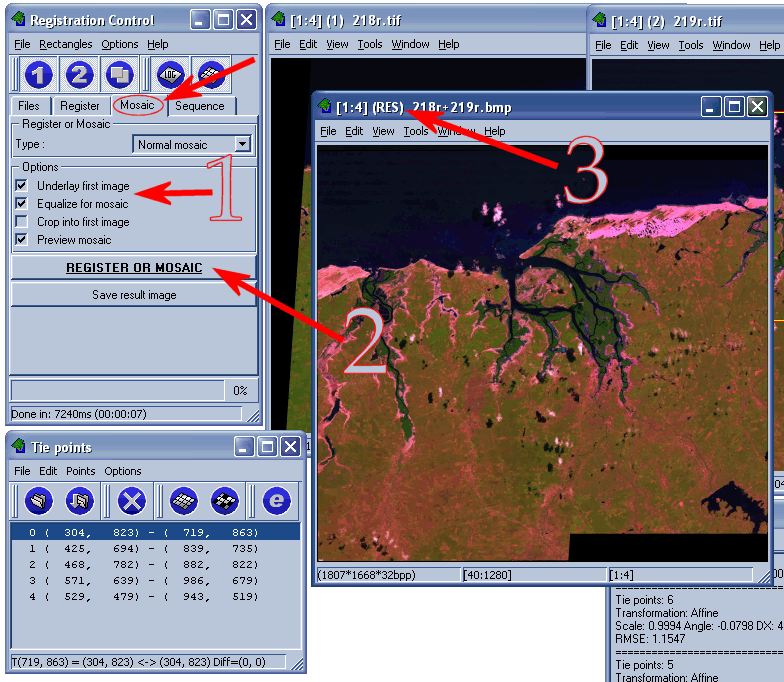Expand the Type dropdown showing Normal mosaic

pyautogui.click(x=241, y=145)
